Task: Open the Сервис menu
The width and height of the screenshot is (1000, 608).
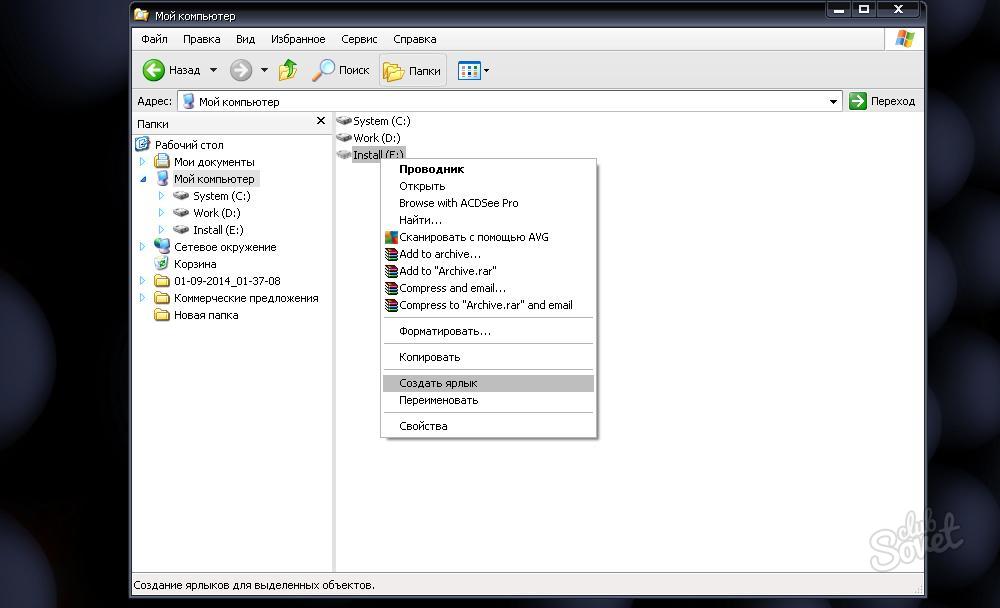Action: (359, 39)
